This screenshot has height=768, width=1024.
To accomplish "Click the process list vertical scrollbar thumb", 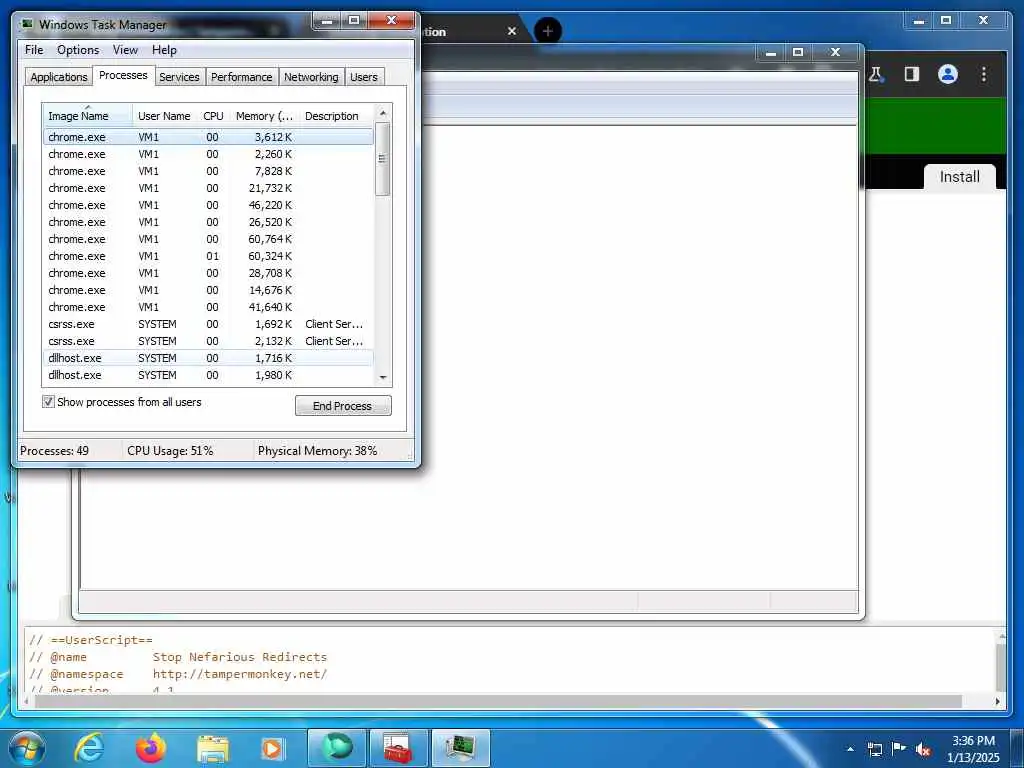I will 383,159.
